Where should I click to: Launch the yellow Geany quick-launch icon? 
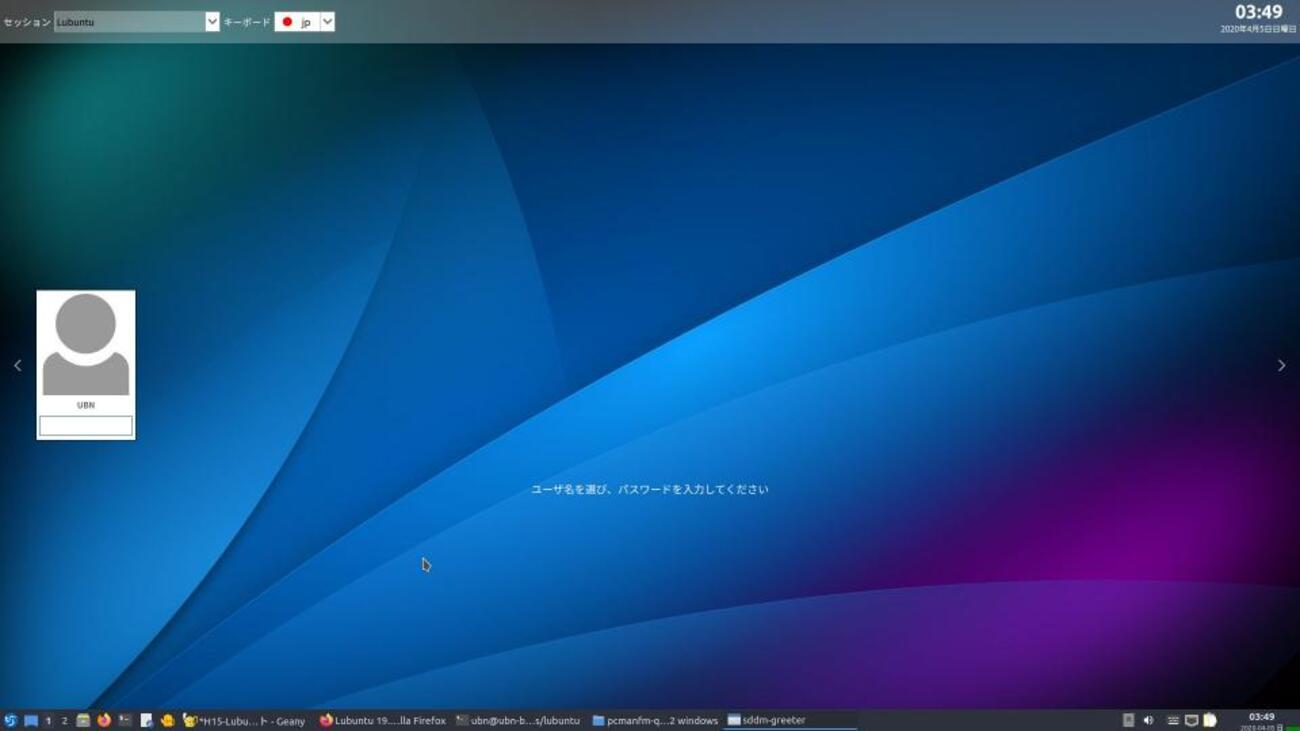[167, 720]
